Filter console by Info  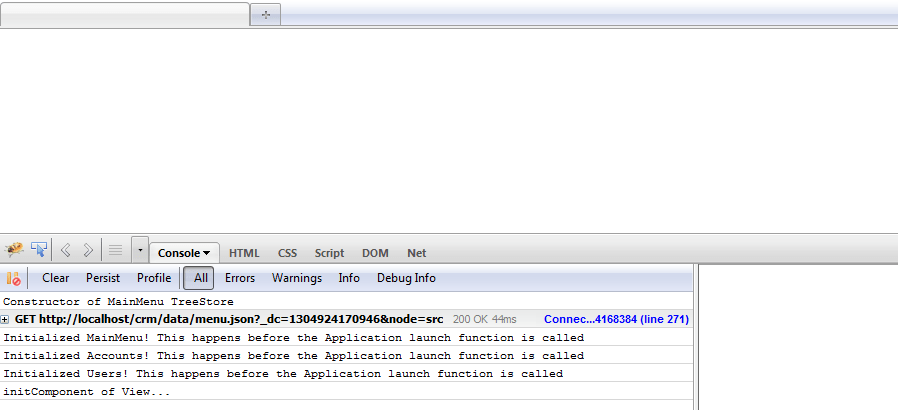tap(349, 278)
